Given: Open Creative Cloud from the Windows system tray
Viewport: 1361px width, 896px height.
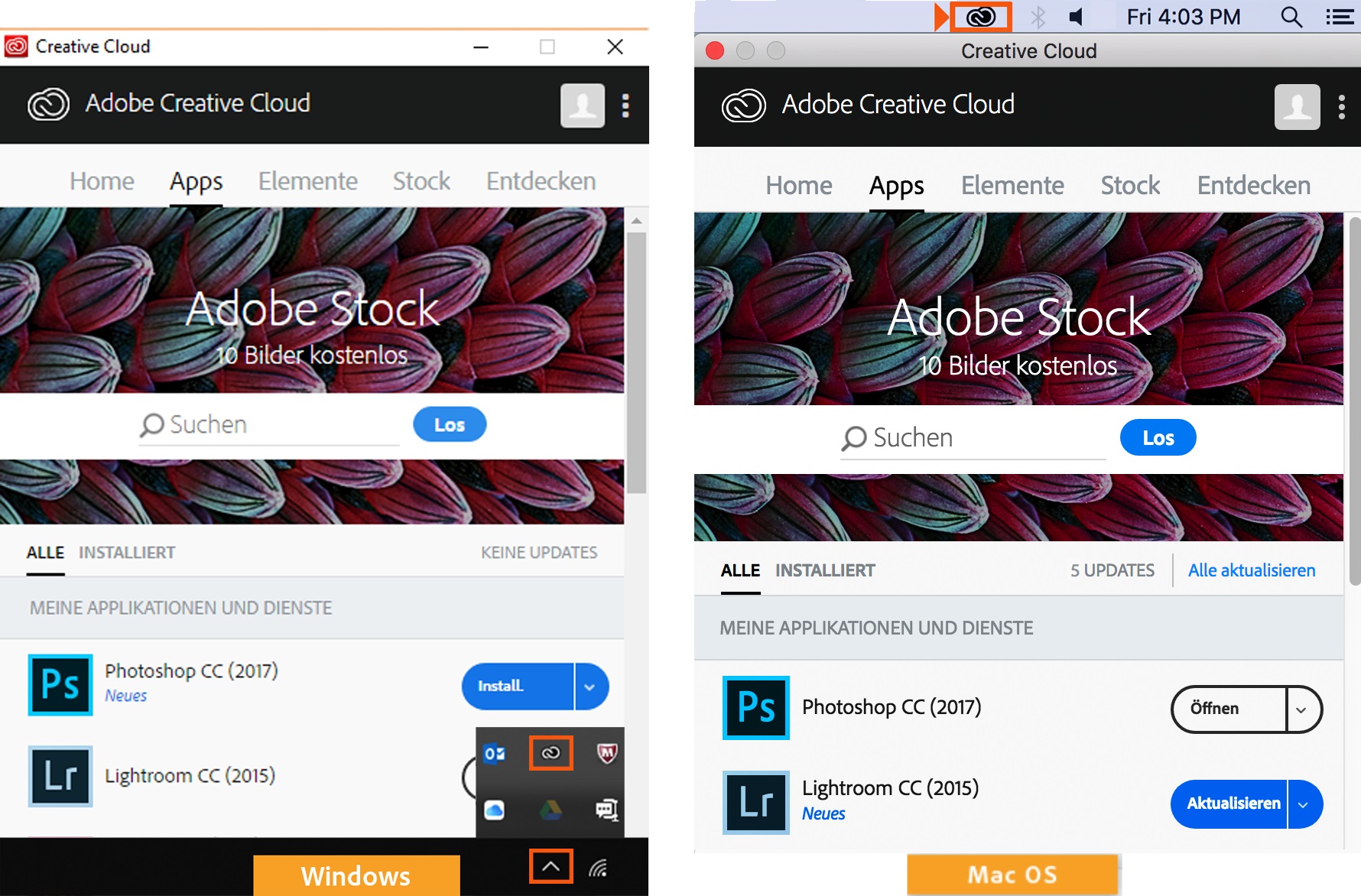Looking at the screenshot, I should (551, 752).
